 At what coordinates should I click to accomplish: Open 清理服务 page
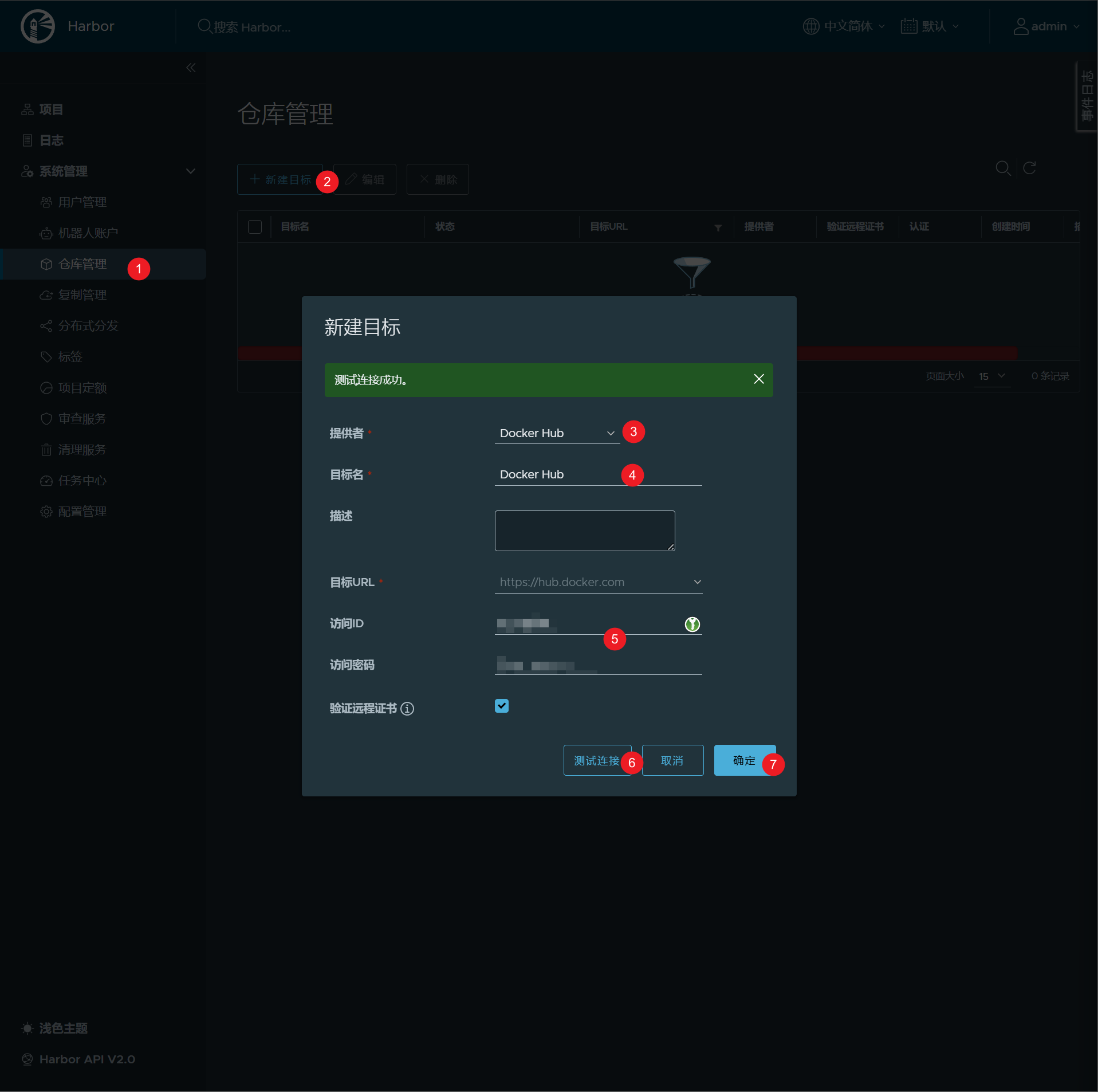pyautogui.click(x=82, y=450)
